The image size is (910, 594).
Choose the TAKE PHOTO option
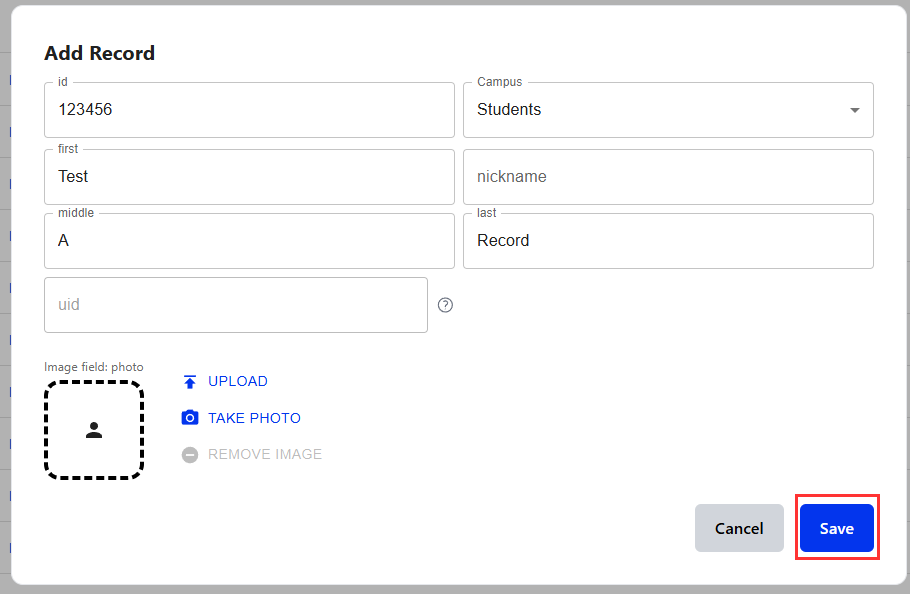(254, 418)
